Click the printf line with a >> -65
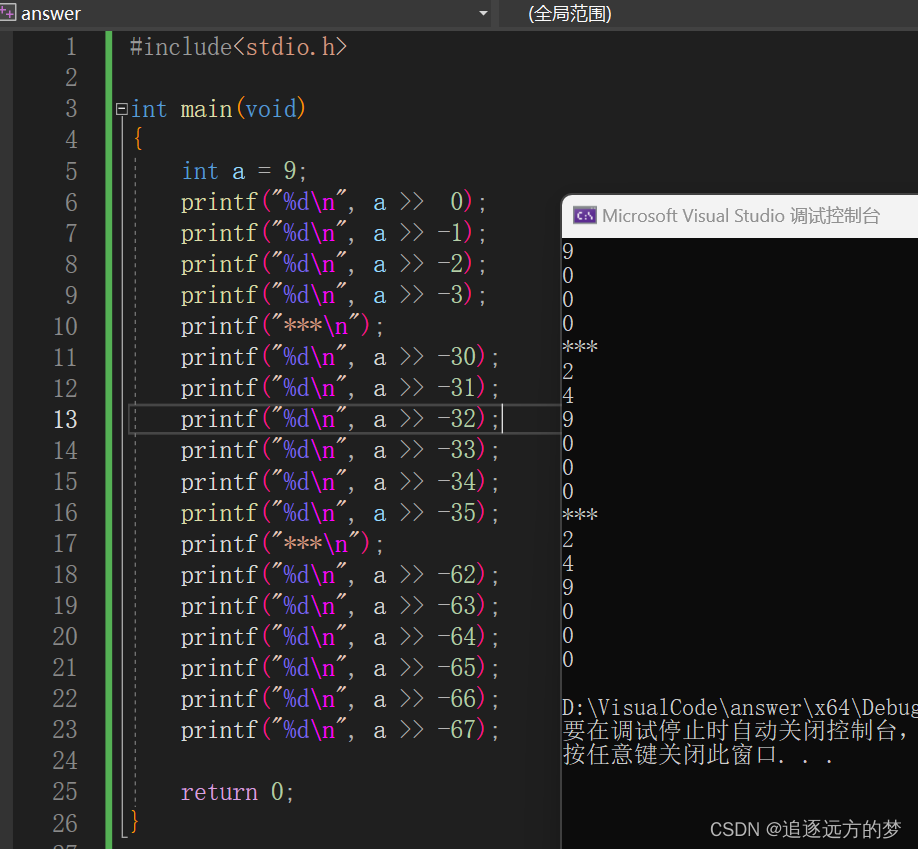Viewport: 918px width, 849px height. tap(340, 669)
